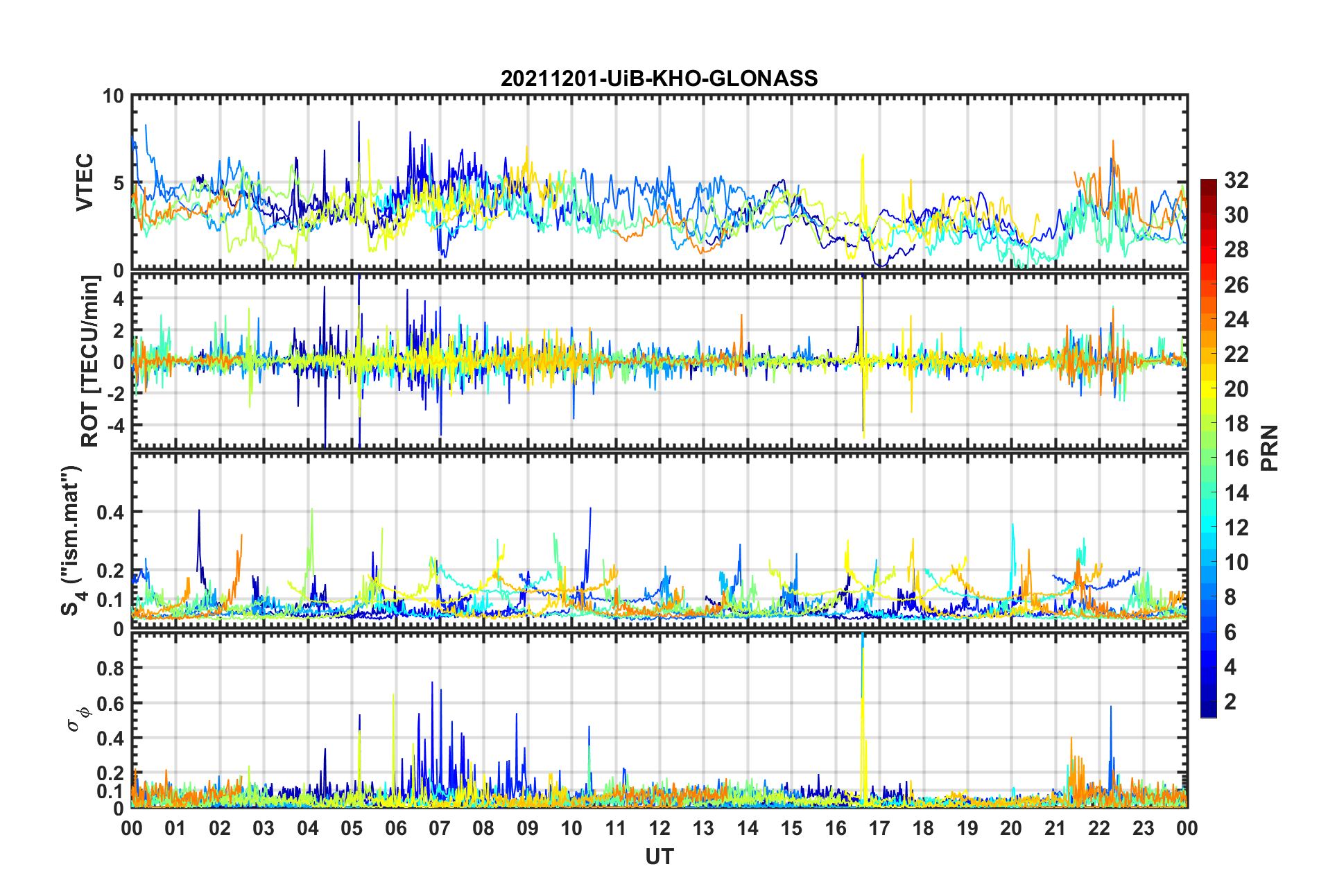Viewport: 1319px width, 896px height.
Task: Click the x-axis tick label 01
Action: (x=175, y=828)
